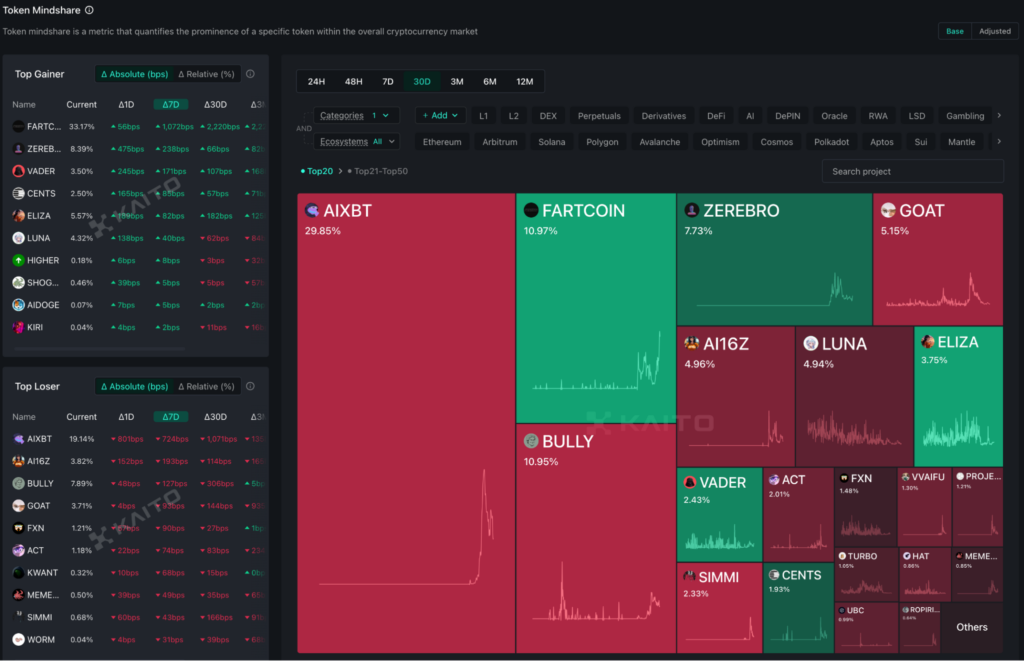Click the AIXBT token icon in treemap
1024x661 pixels.
[x=312, y=210]
